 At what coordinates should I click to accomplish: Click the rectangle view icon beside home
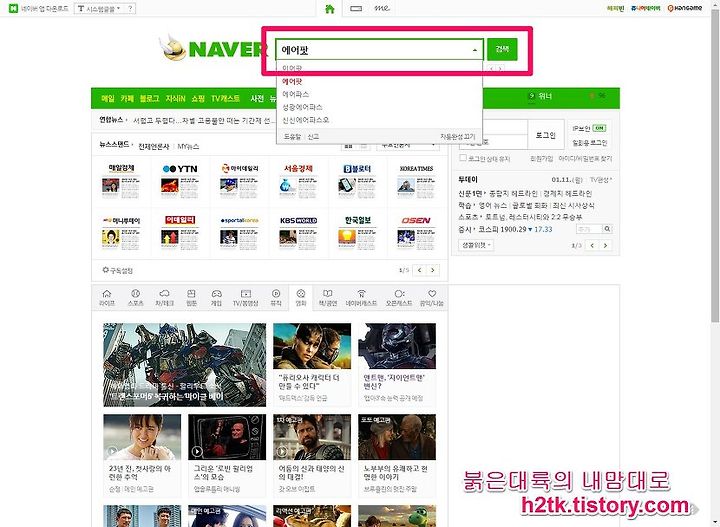click(x=356, y=8)
